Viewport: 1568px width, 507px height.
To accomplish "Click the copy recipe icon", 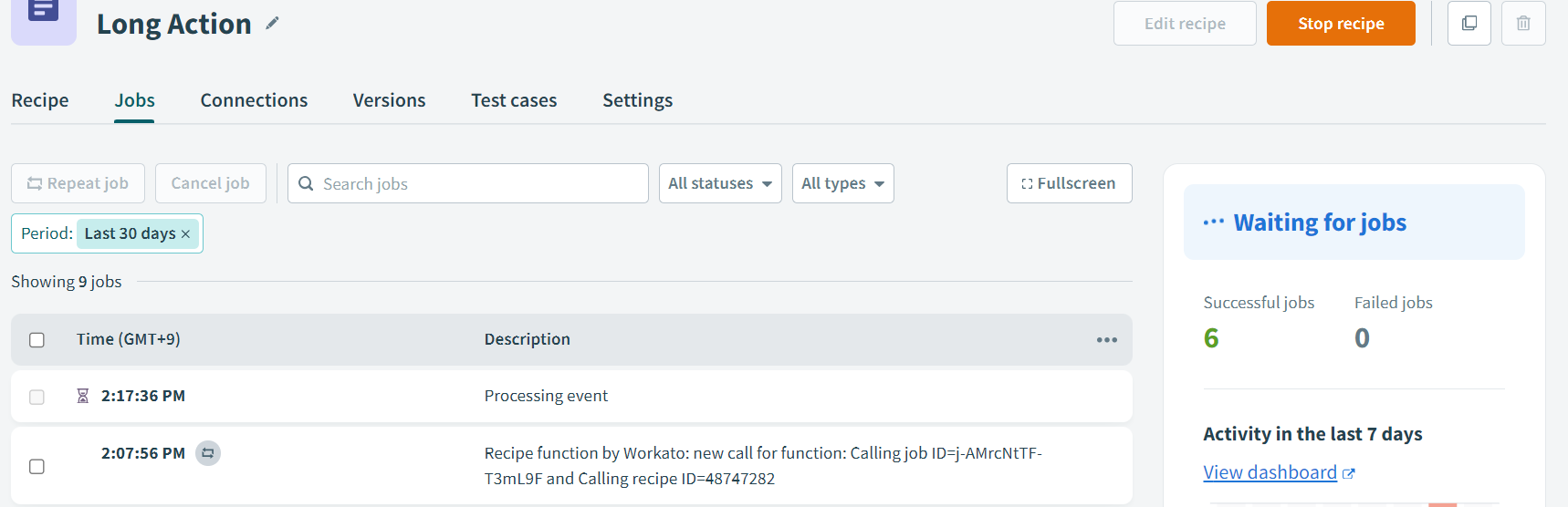I will coord(1469,24).
